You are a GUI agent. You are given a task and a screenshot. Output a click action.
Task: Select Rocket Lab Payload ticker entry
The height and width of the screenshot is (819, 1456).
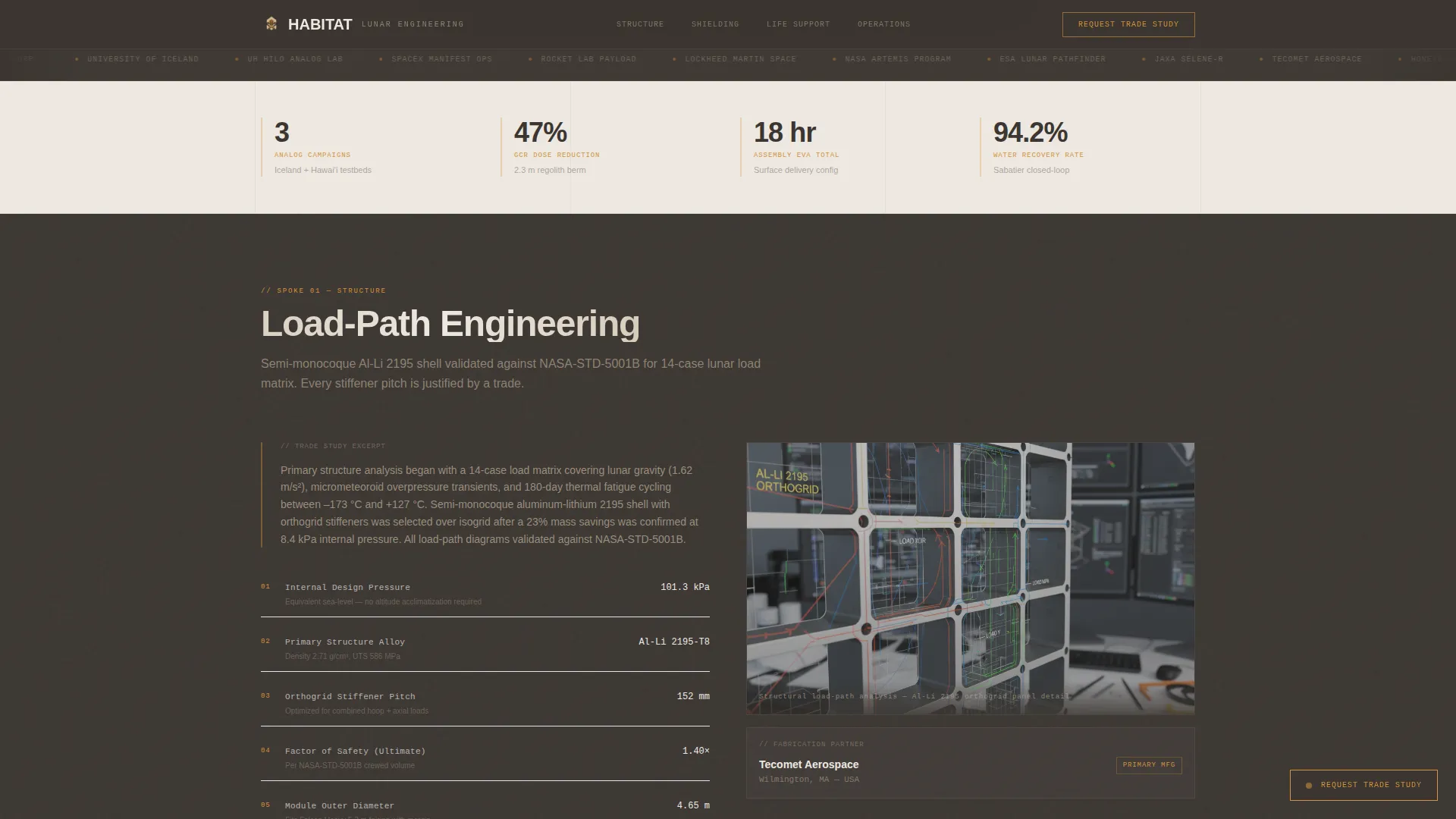tap(588, 59)
